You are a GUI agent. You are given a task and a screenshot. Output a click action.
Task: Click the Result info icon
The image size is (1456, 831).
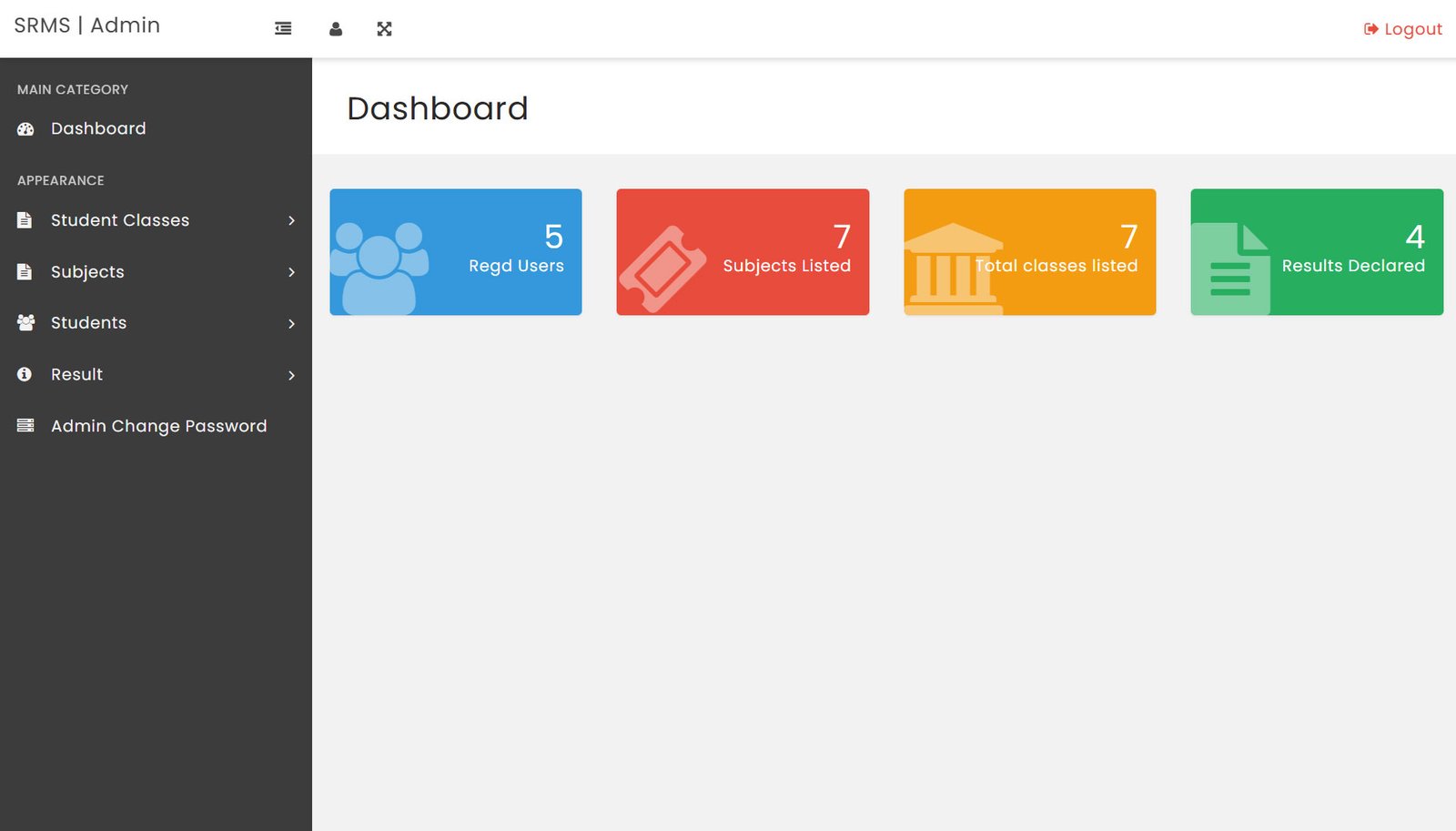tap(25, 374)
